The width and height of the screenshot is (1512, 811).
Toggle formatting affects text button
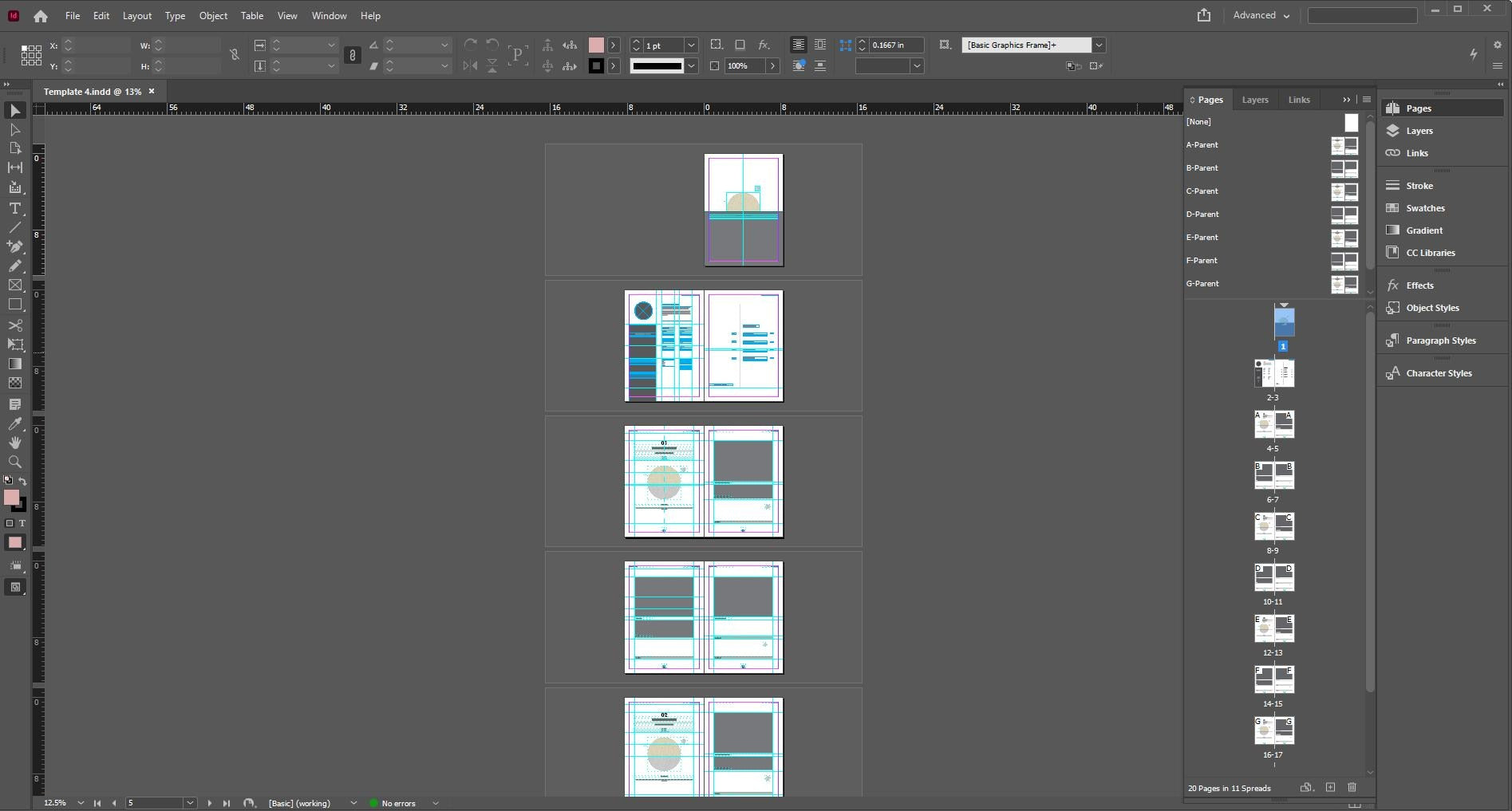coord(22,523)
